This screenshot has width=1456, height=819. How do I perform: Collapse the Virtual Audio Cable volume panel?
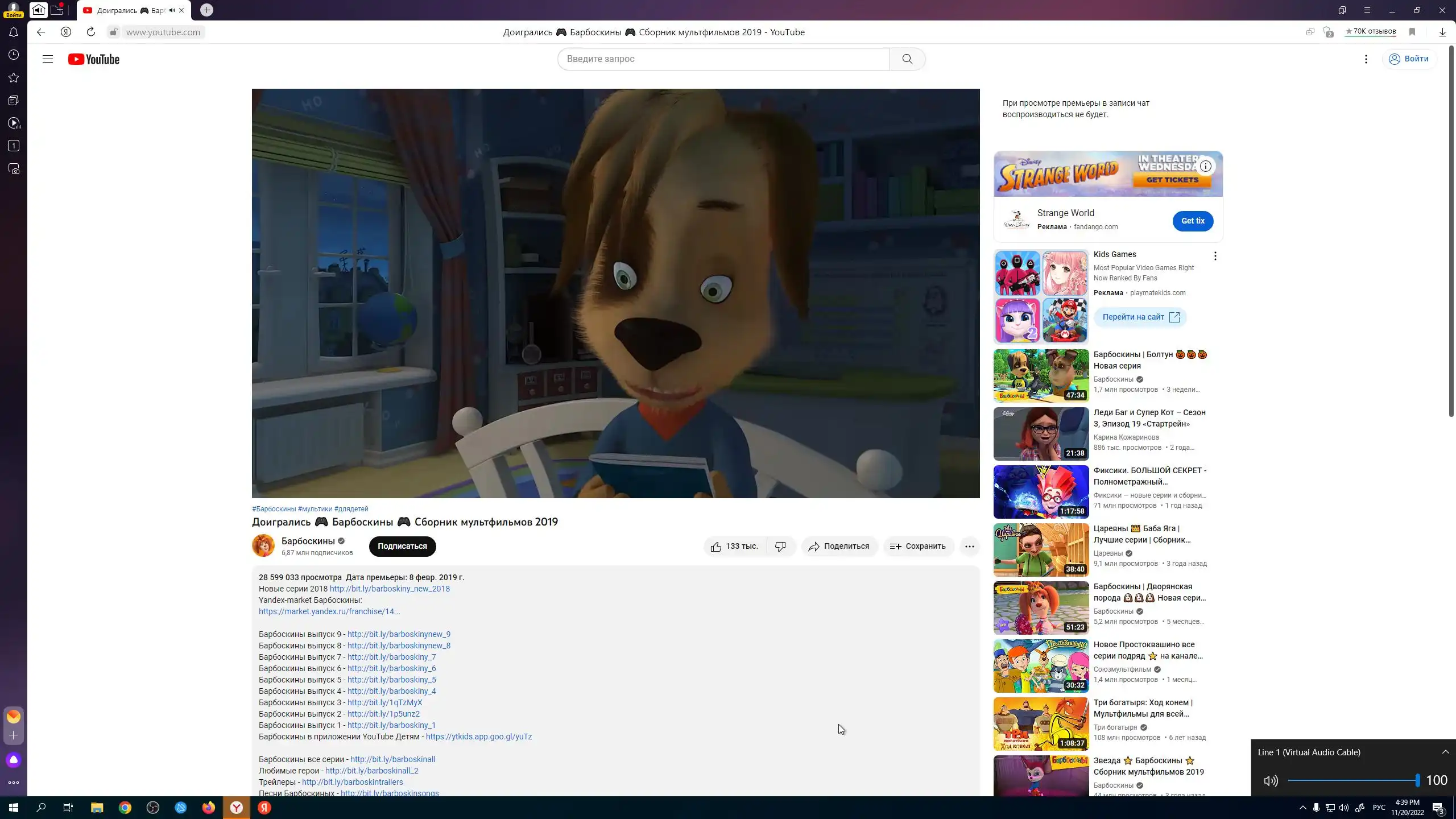coord(1445,752)
